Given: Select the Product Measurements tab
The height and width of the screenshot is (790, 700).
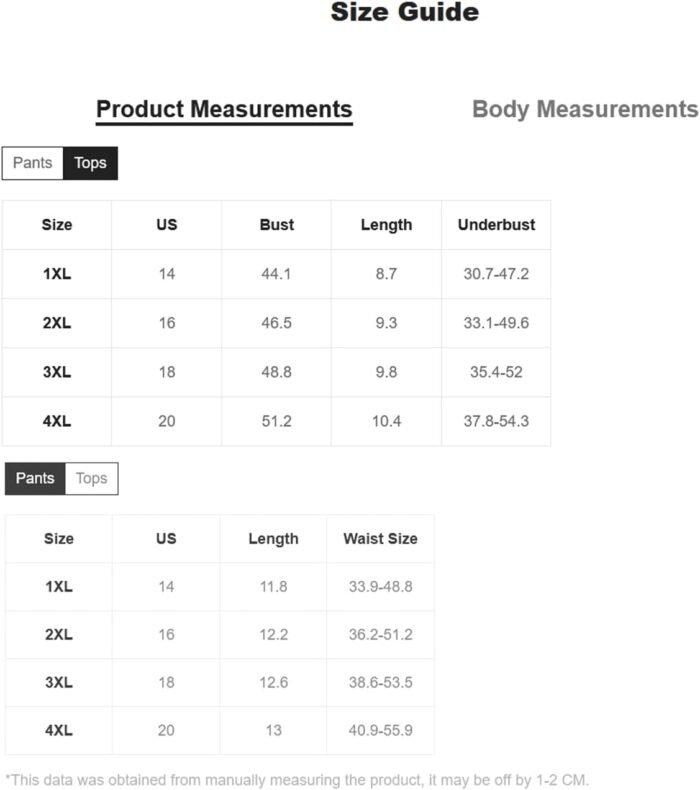Looking at the screenshot, I should click(224, 109).
